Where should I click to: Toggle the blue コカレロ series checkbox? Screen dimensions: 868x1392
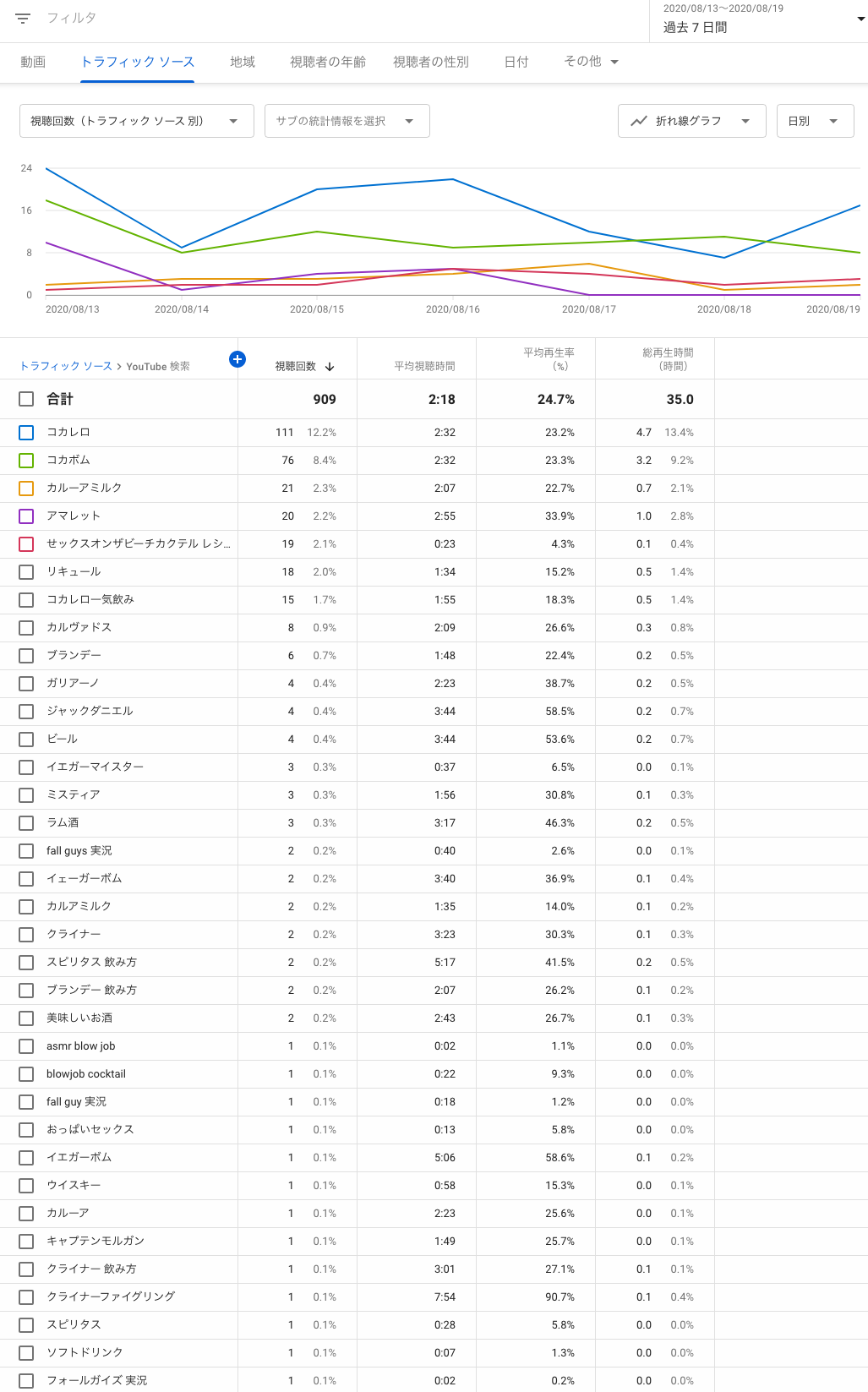26,433
